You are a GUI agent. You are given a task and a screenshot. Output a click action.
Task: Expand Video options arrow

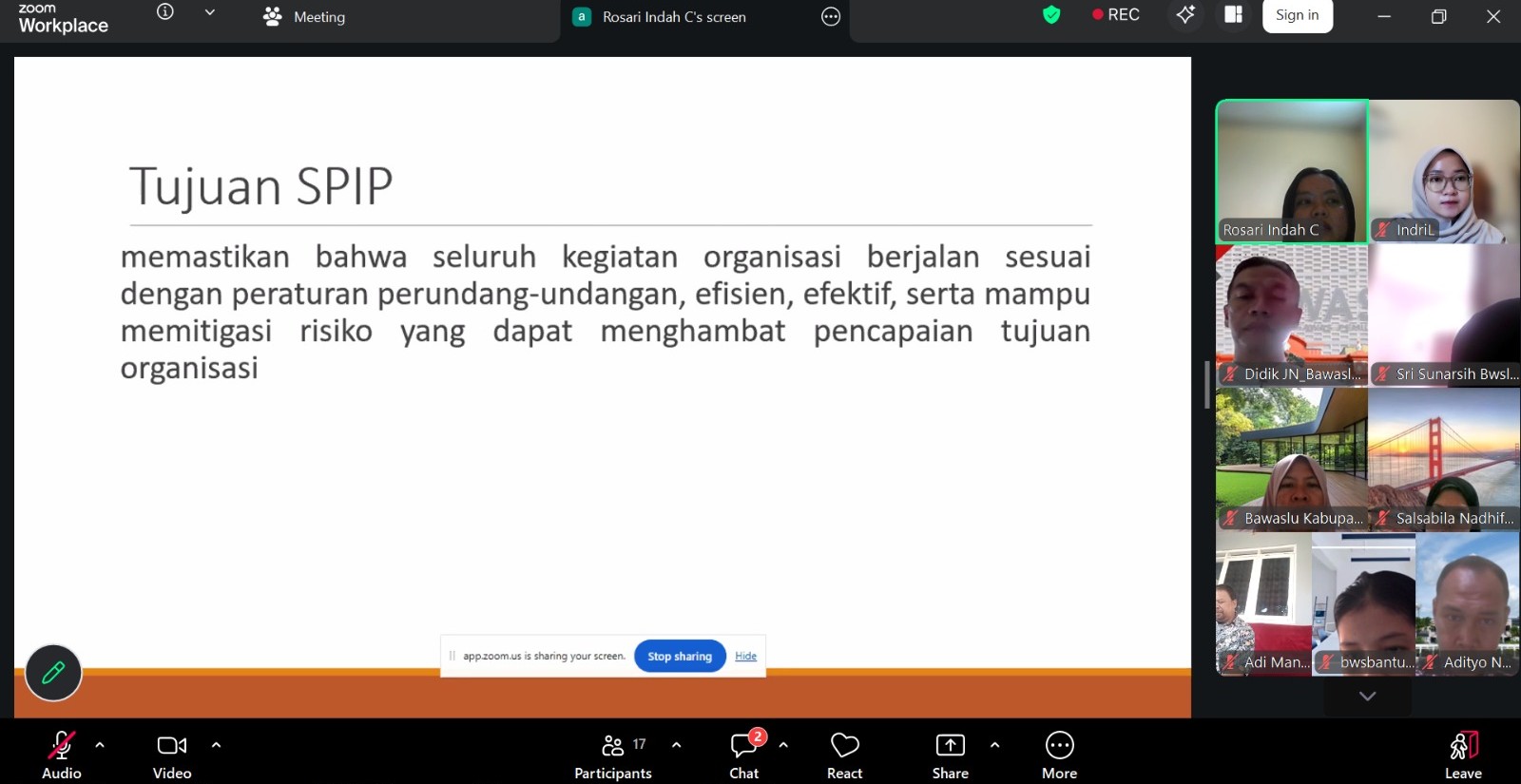(216, 745)
